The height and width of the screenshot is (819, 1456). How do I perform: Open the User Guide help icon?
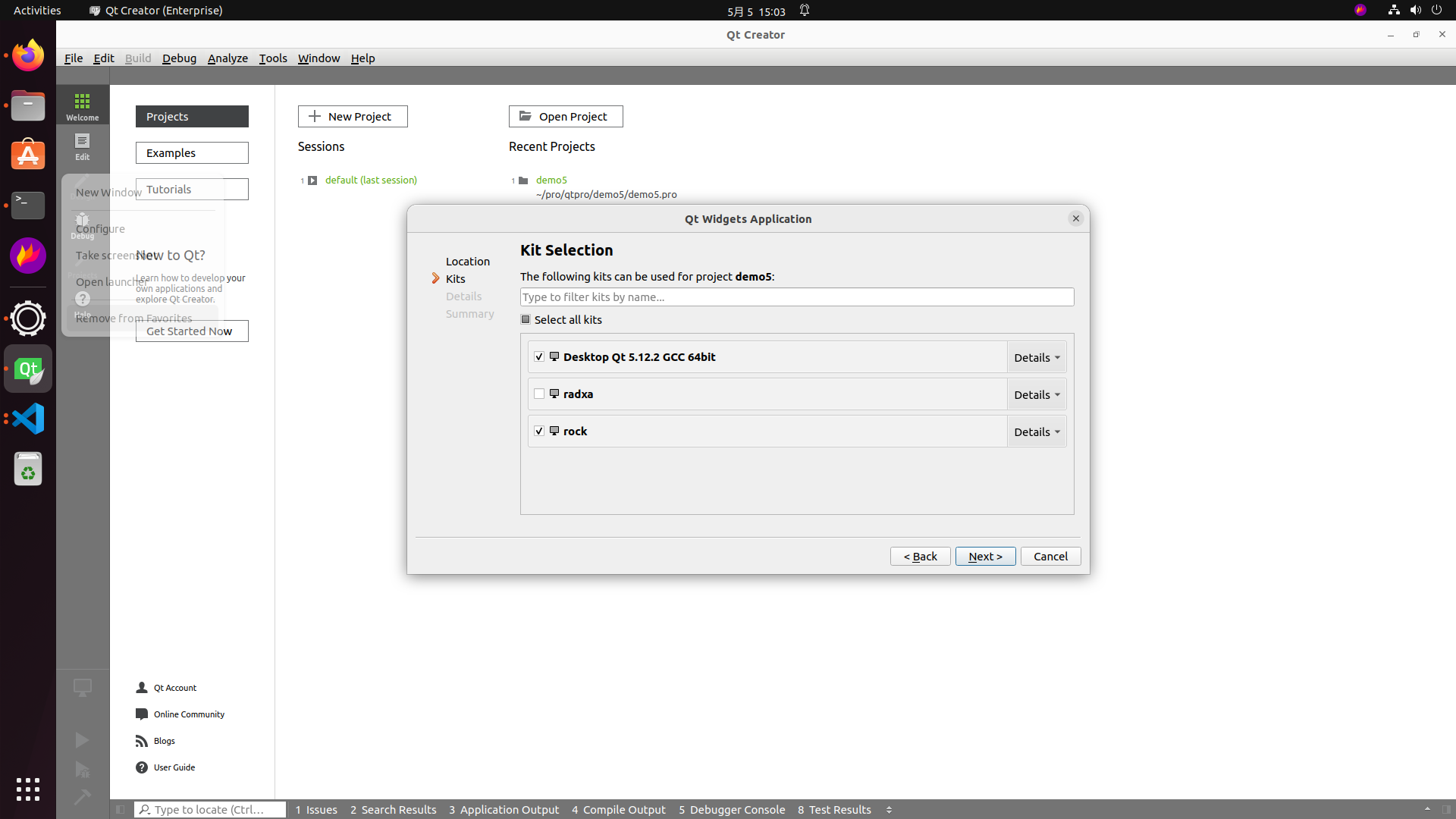click(142, 767)
